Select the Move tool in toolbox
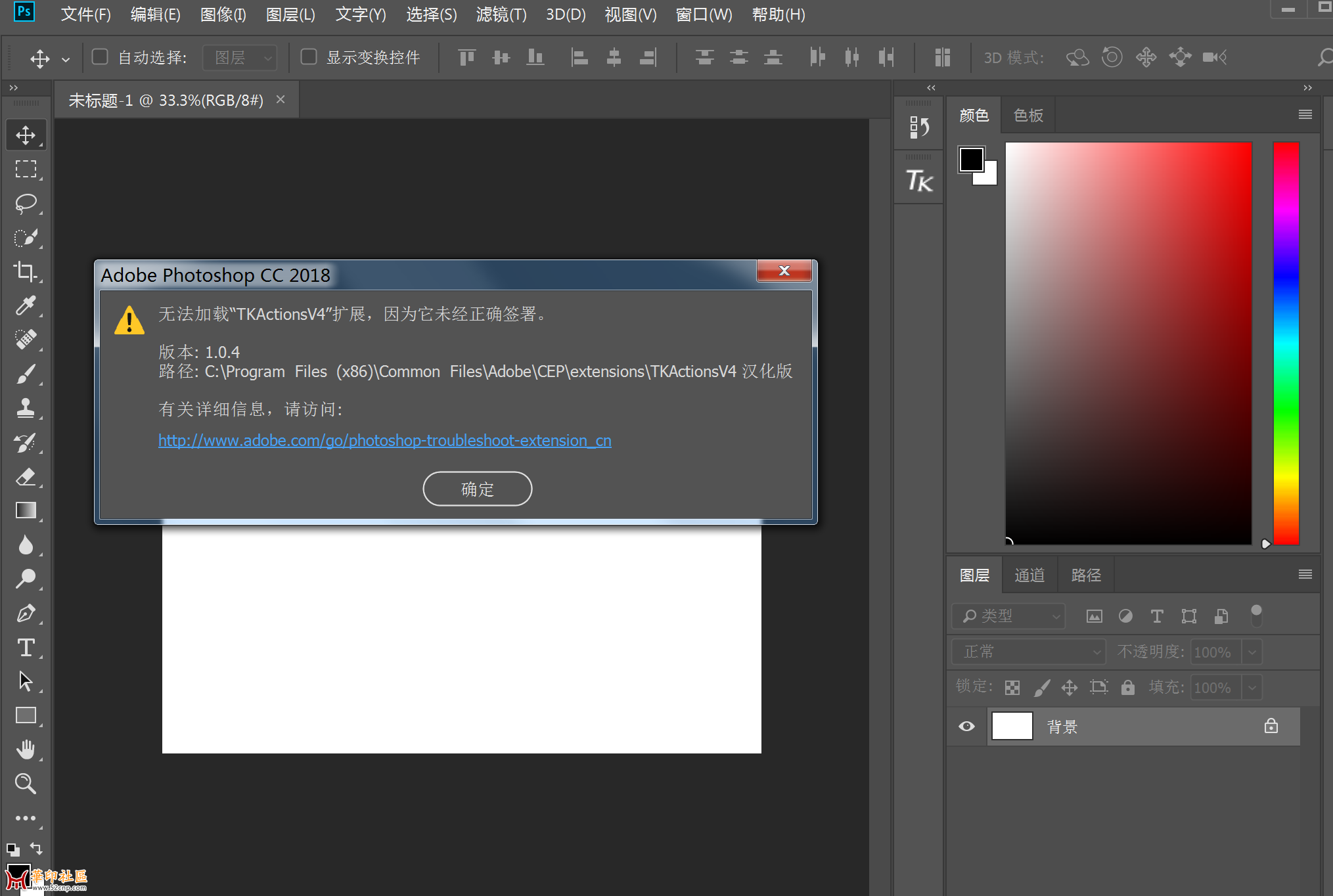Screen dimensions: 1333x896 (26, 135)
